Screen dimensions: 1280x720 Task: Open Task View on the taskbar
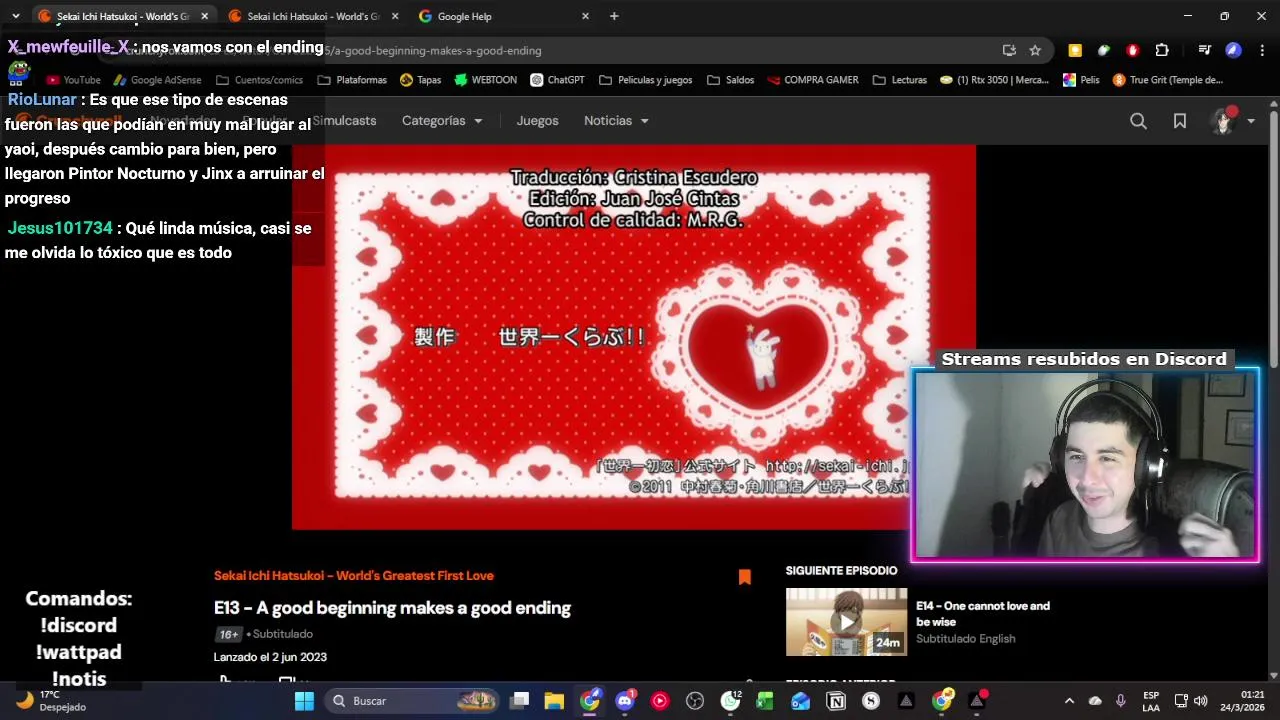519,701
